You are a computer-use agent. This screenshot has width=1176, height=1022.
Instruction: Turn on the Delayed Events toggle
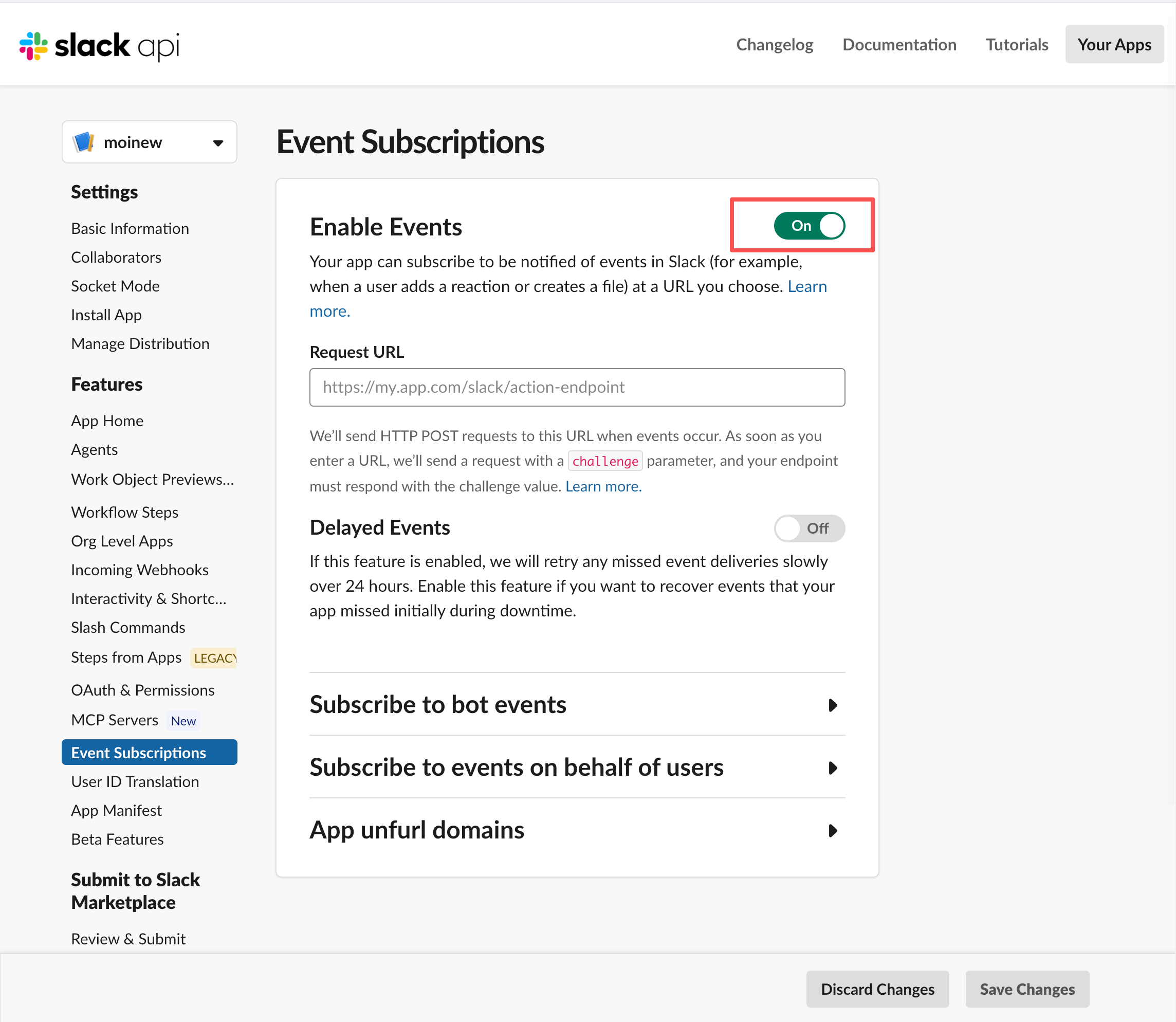click(x=808, y=528)
